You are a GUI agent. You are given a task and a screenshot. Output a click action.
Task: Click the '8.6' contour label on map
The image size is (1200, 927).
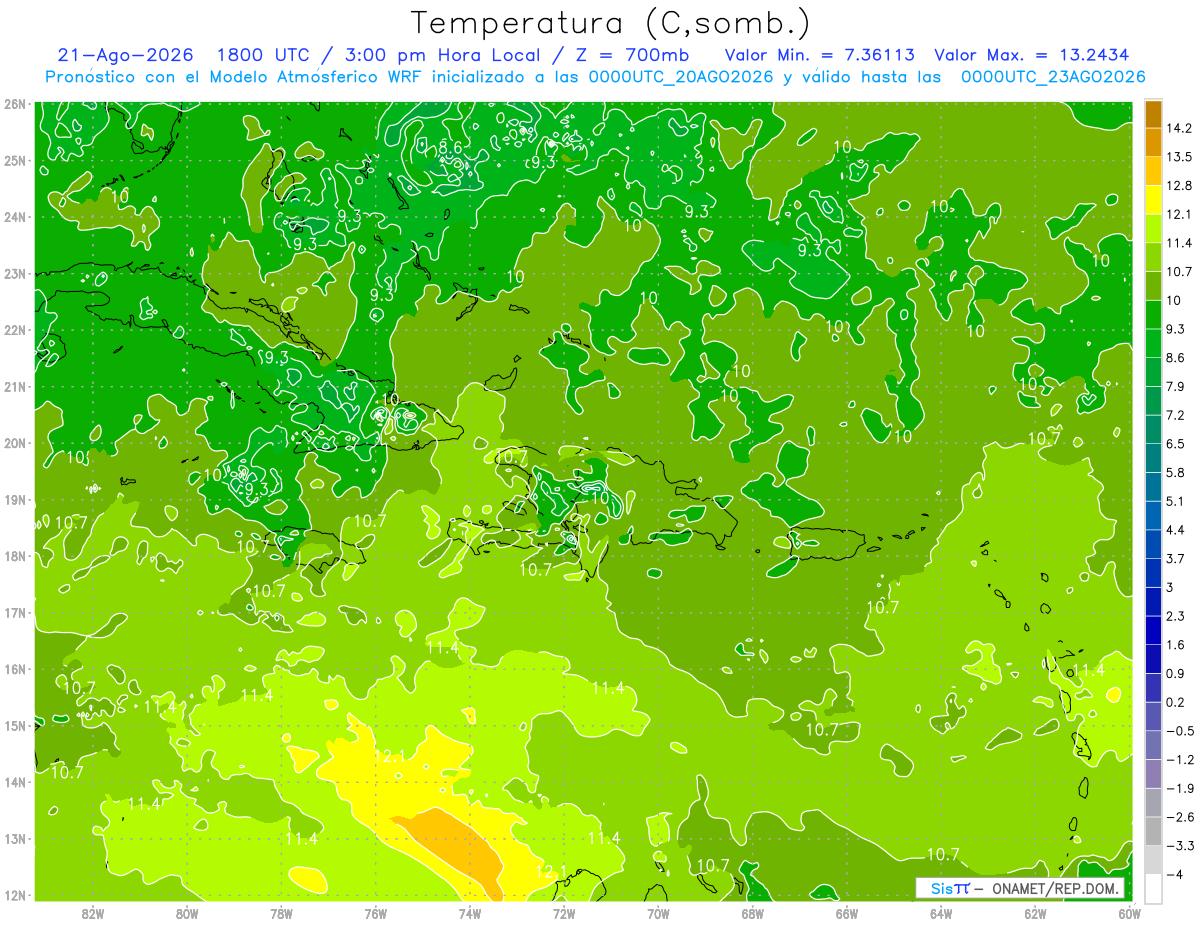click(x=450, y=148)
